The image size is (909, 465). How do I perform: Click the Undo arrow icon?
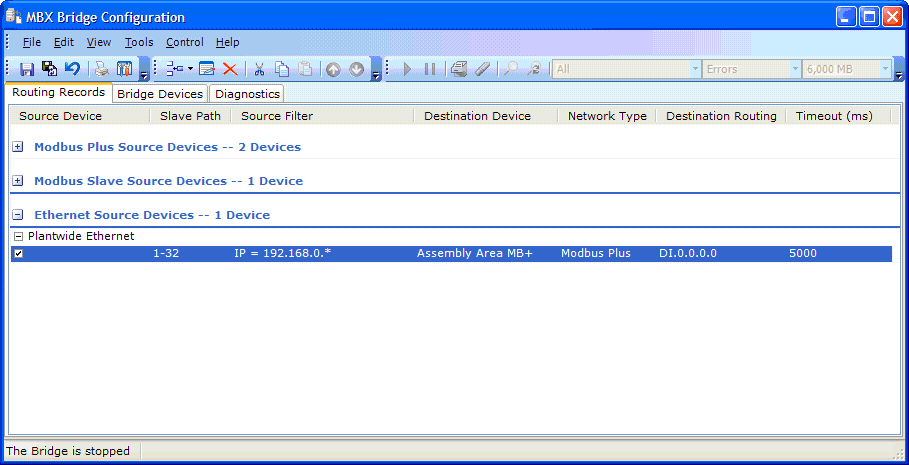pos(72,69)
